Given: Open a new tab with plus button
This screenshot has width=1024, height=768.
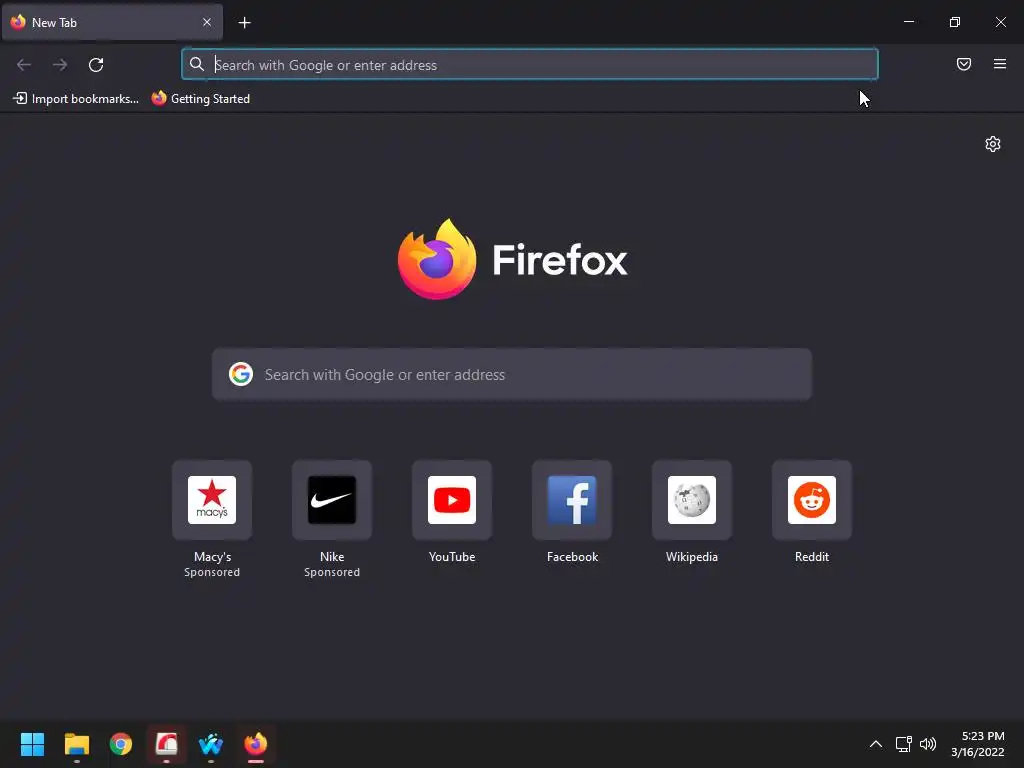Looking at the screenshot, I should [244, 23].
